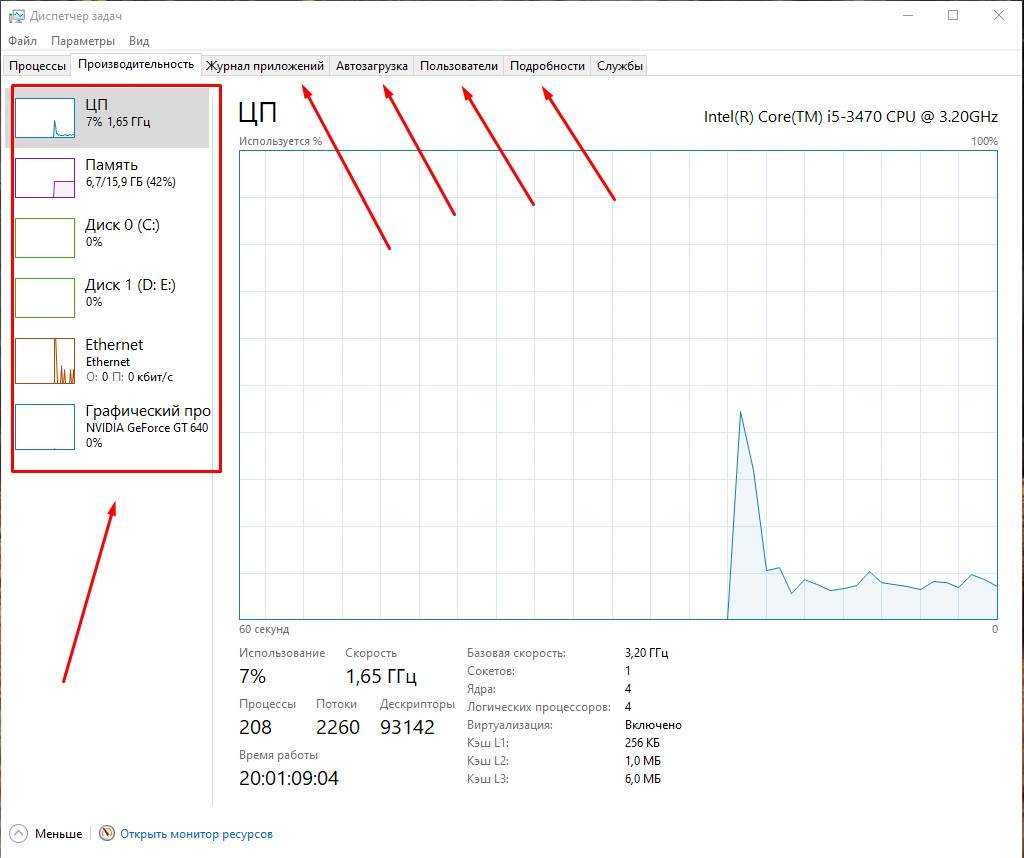This screenshot has width=1024, height=858.
Task: Collapse view with the Меньше arrow icon
Action: [x=18, y=834]
